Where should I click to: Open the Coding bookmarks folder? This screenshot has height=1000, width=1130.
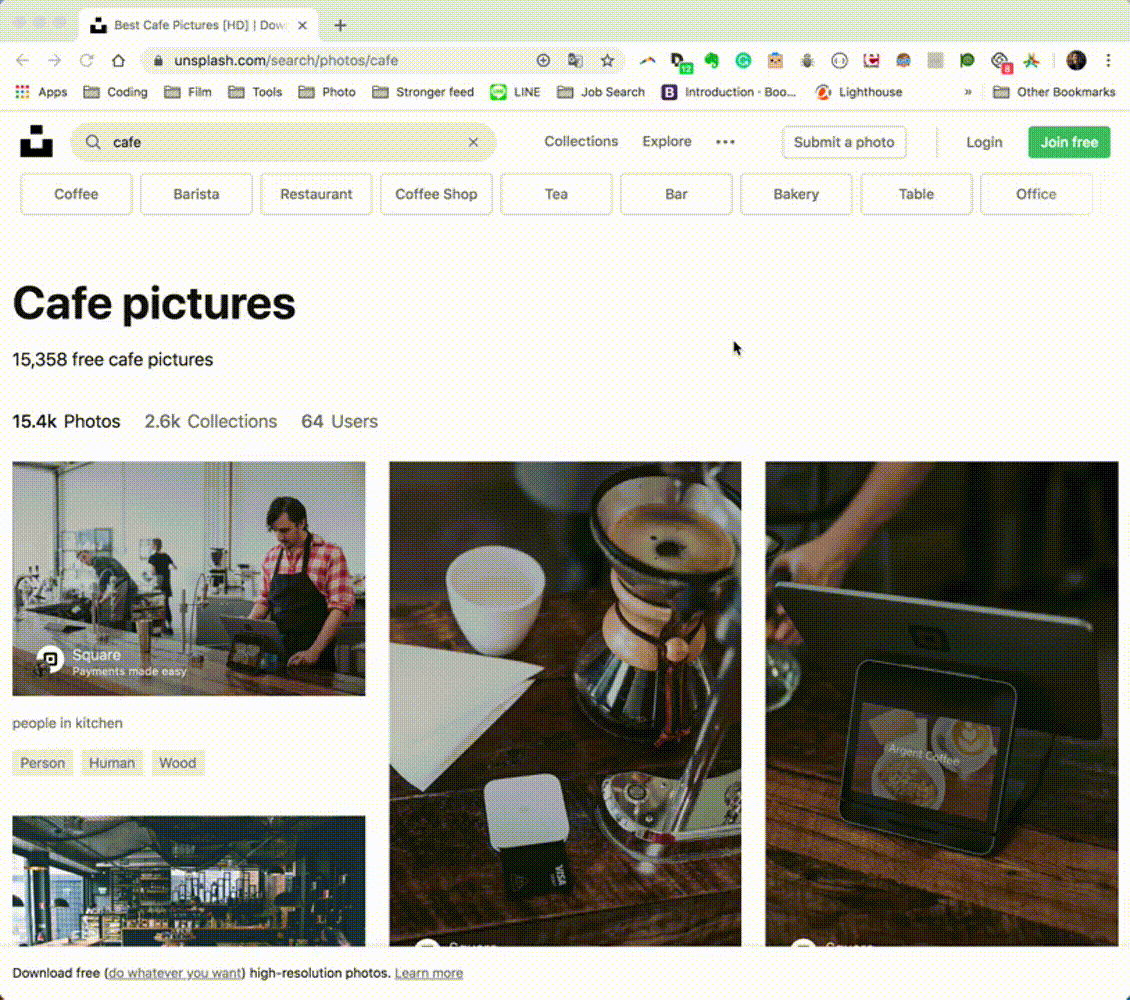pos(115,92)
